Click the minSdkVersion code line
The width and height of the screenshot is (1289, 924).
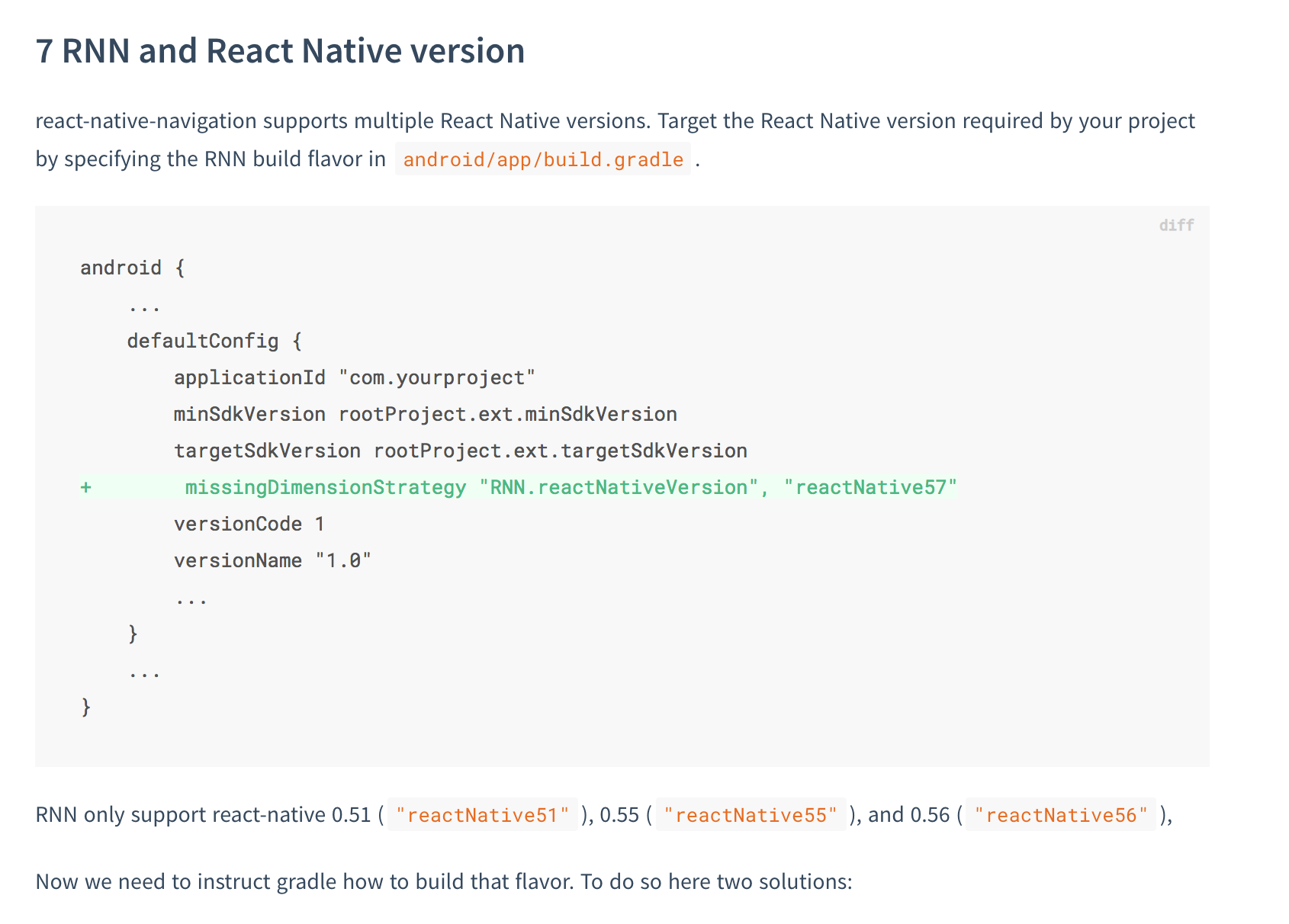click(426, 414)
